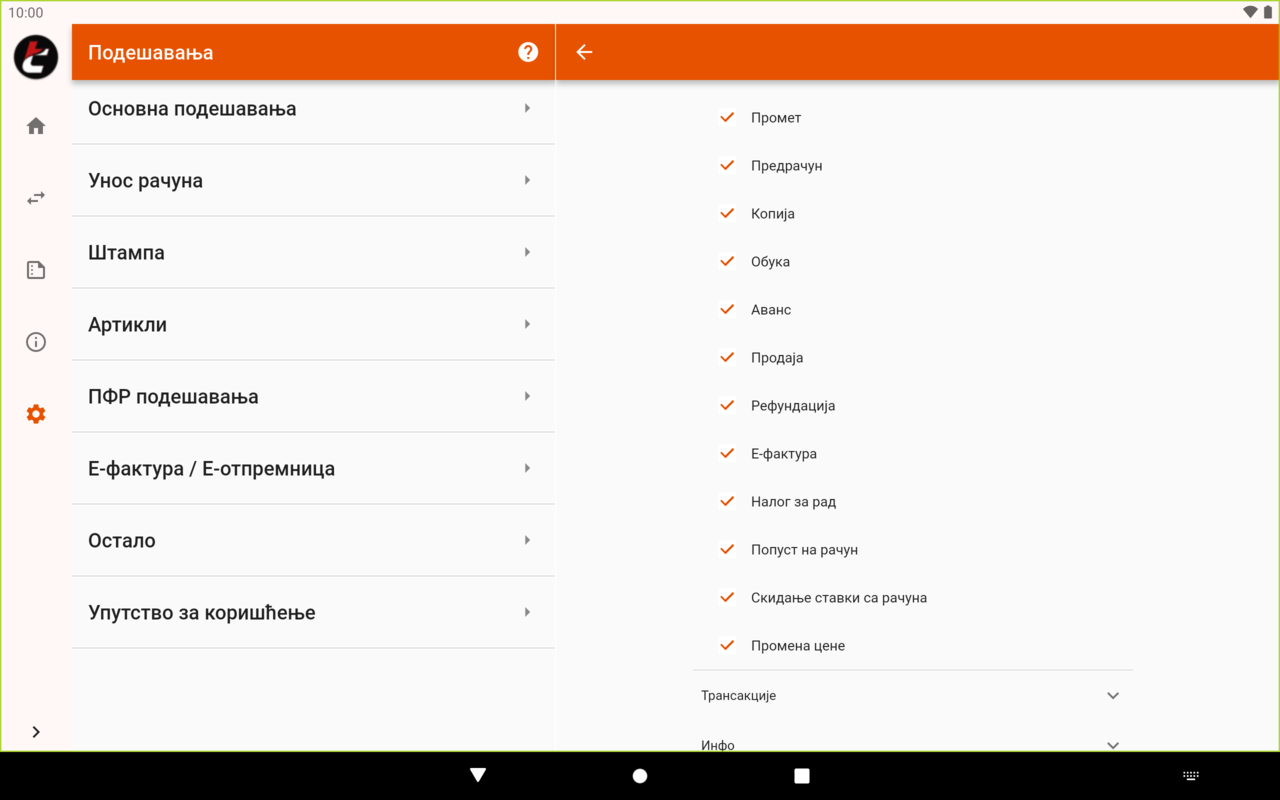Open the transfer arrows sidebar icon
Viewport: 1280px width, 800px height.
pyautogui.click(x=36, y=198)
